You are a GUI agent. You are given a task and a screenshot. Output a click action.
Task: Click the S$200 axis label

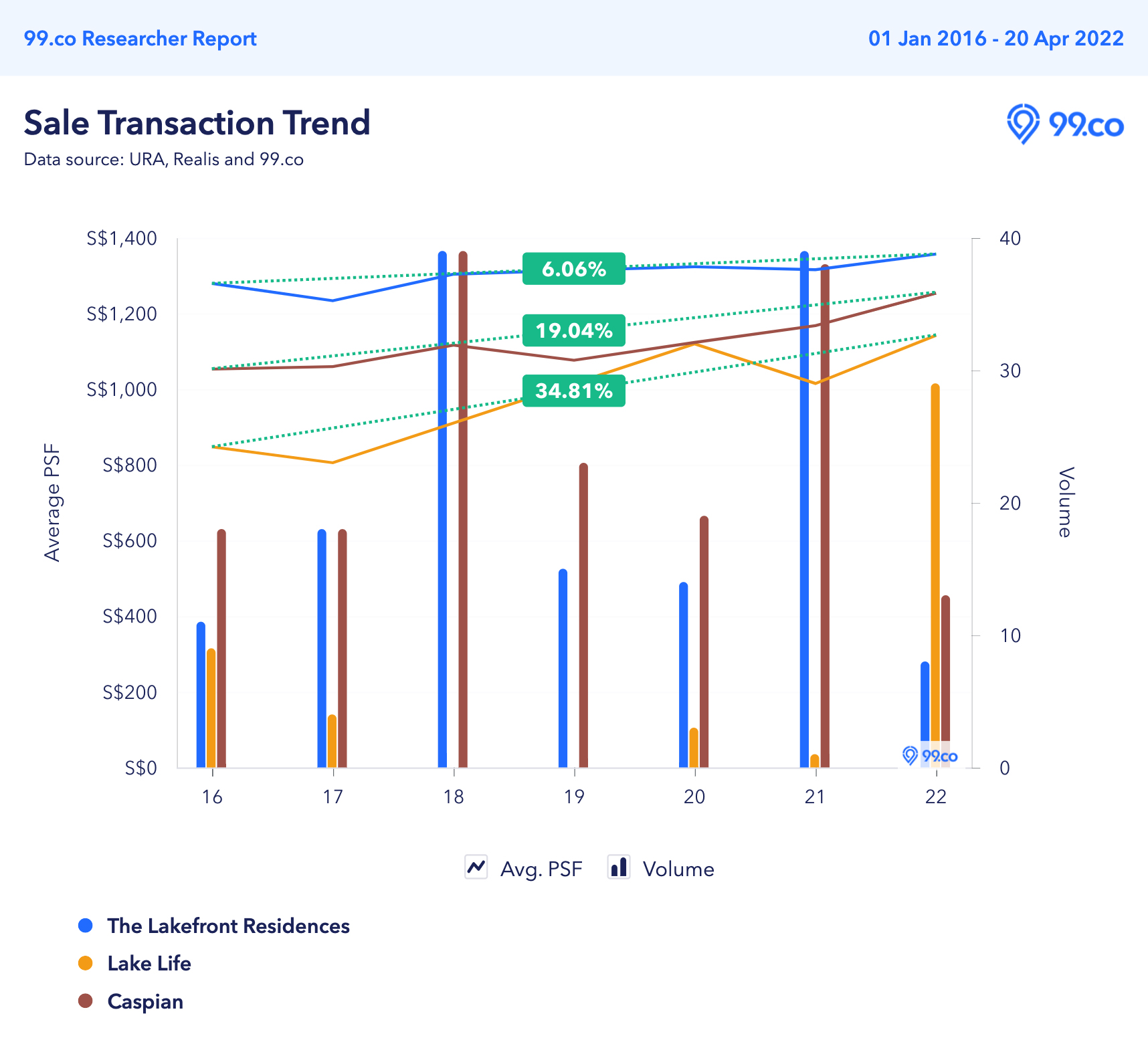[130, 692]
